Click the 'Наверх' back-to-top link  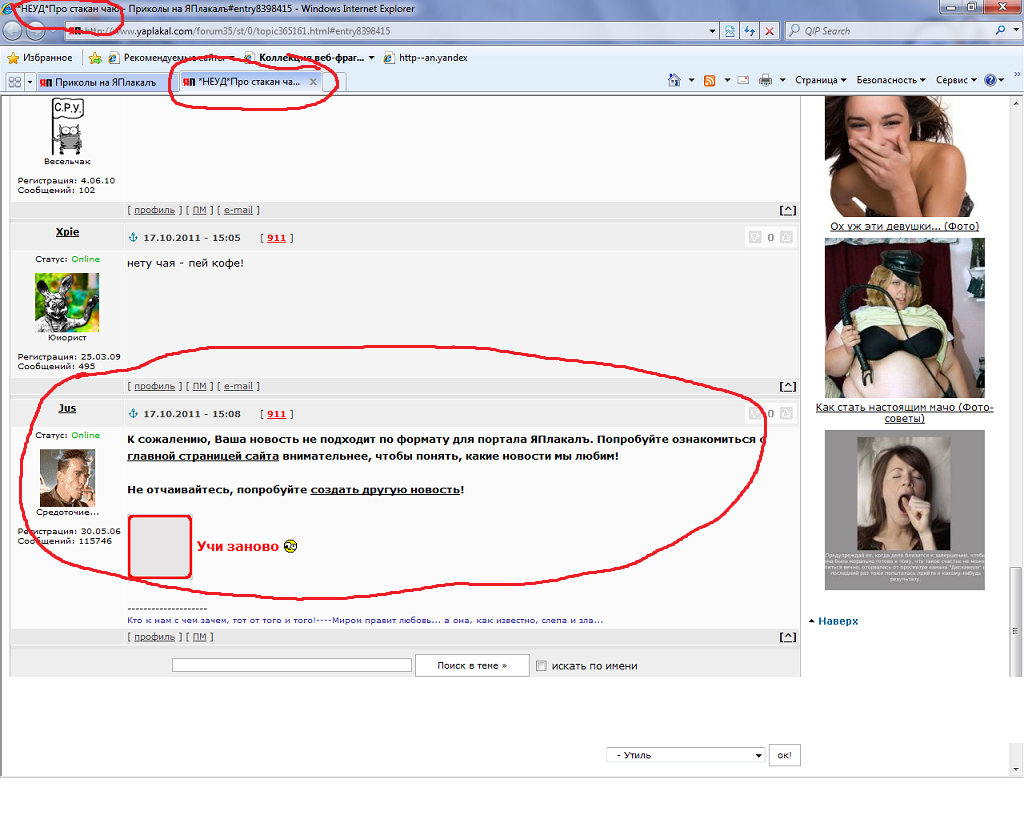point(837,621)
